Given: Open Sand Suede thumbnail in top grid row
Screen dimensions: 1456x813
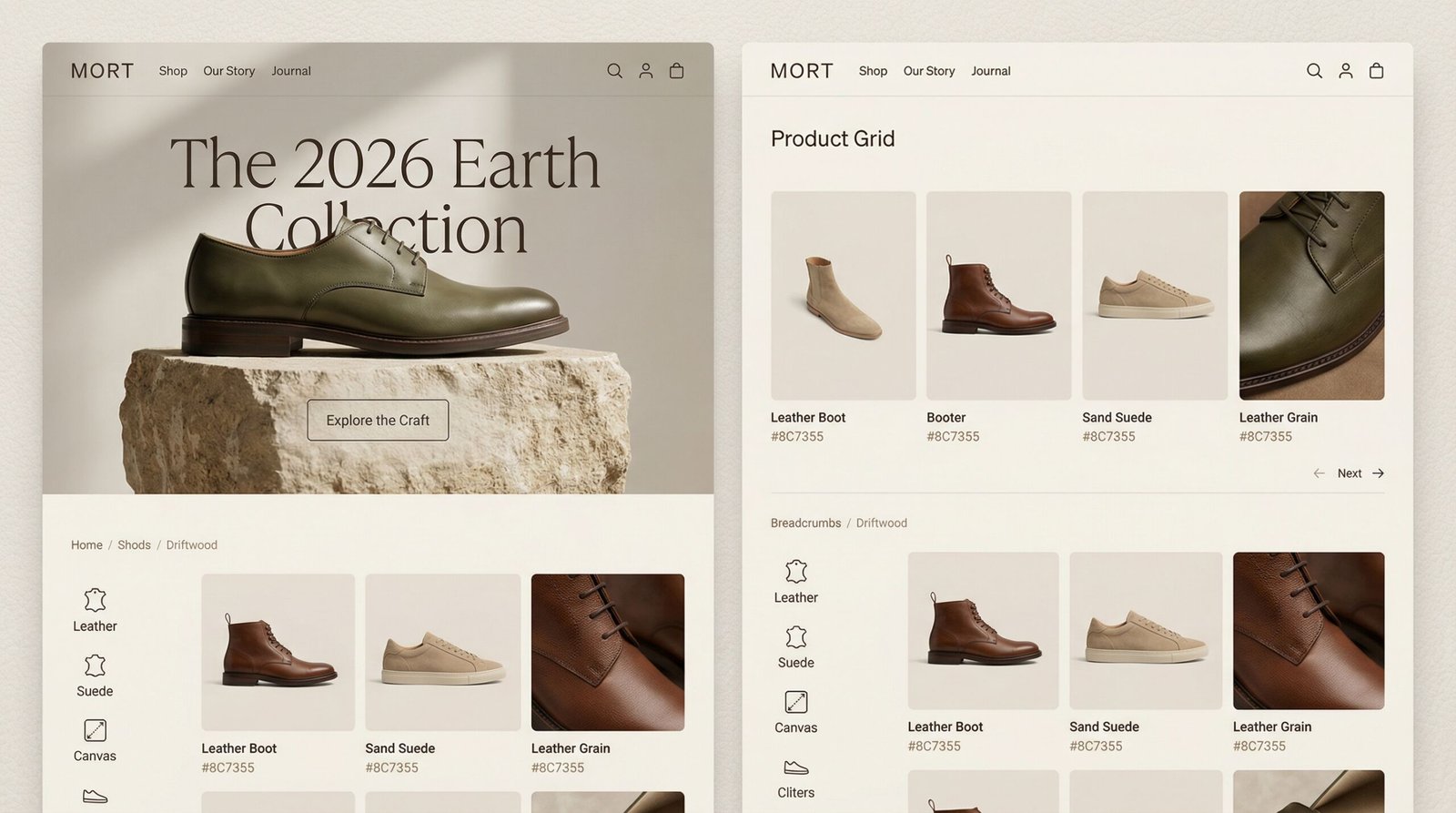Looking at the screenshot, I should pyautogui.click(x=1155, y=295).
